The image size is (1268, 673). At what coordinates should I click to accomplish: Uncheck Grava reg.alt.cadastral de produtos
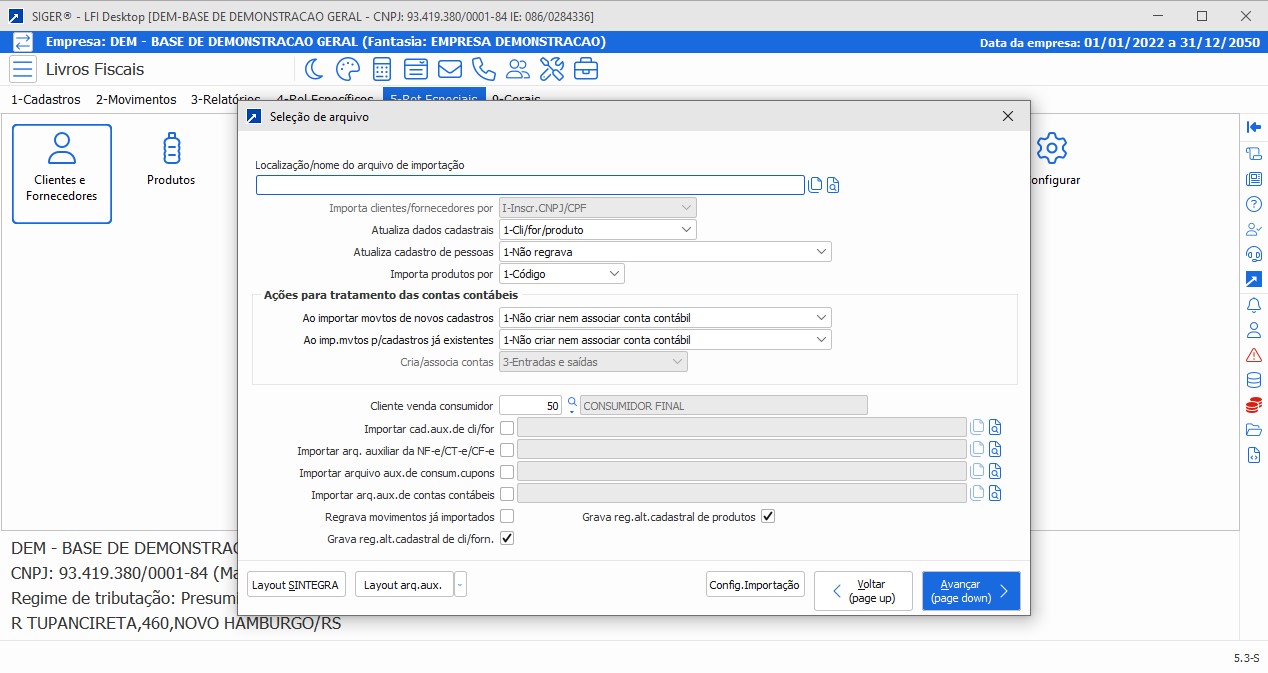[768, 517]
